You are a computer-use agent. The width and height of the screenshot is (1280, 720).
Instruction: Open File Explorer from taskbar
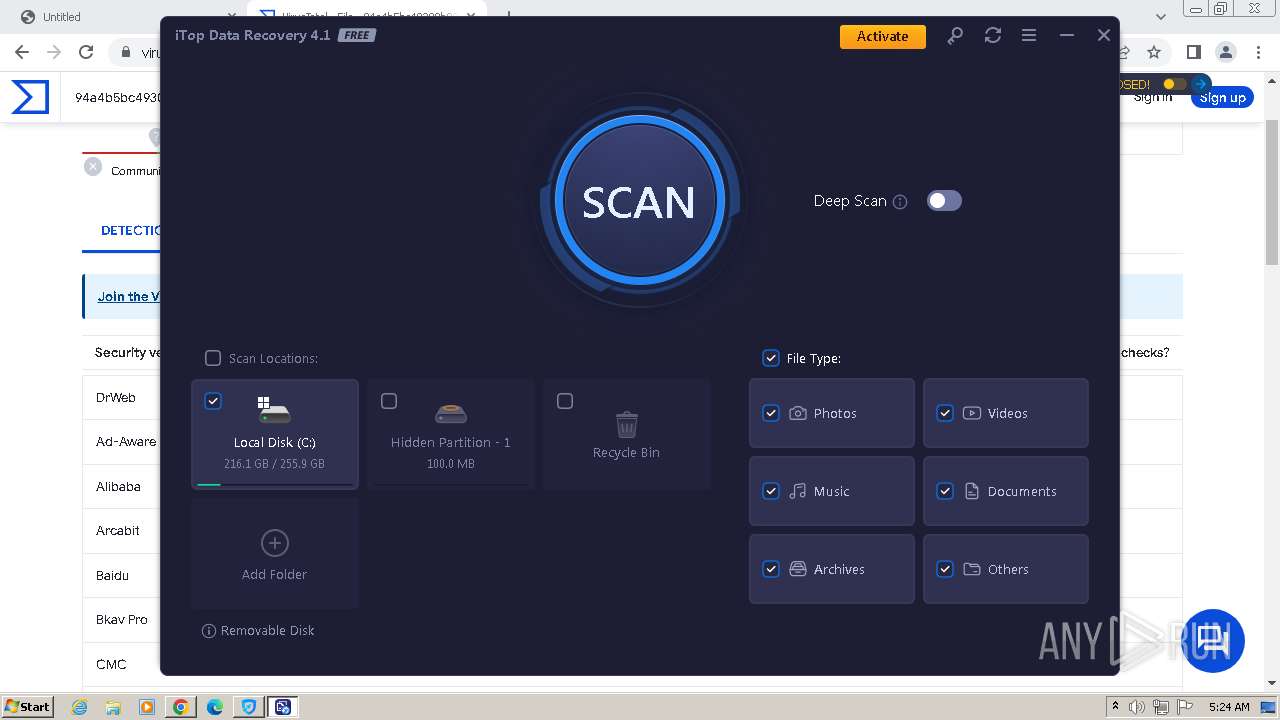(x=113, y=707)
